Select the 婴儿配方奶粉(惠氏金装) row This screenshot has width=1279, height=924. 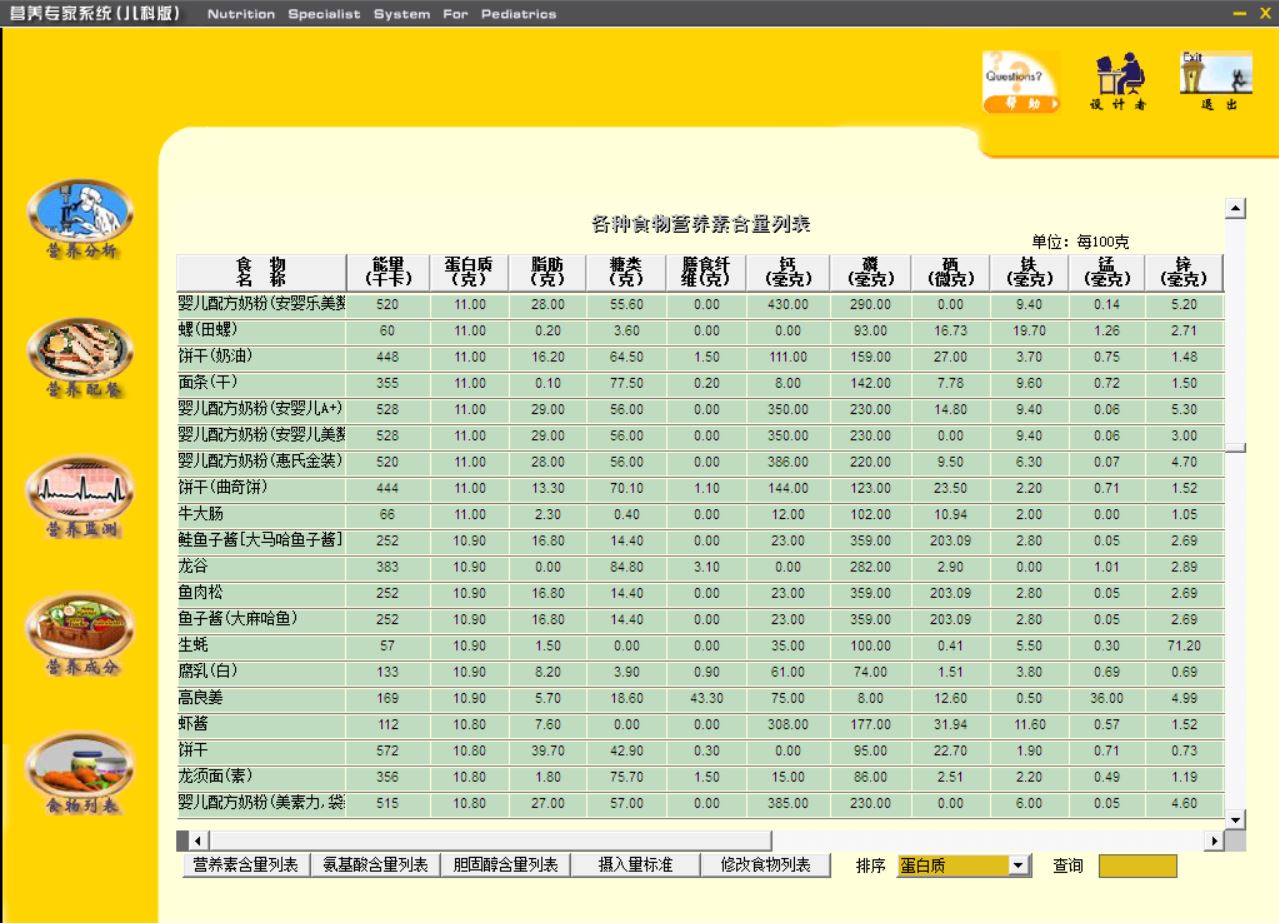[700, 461]
